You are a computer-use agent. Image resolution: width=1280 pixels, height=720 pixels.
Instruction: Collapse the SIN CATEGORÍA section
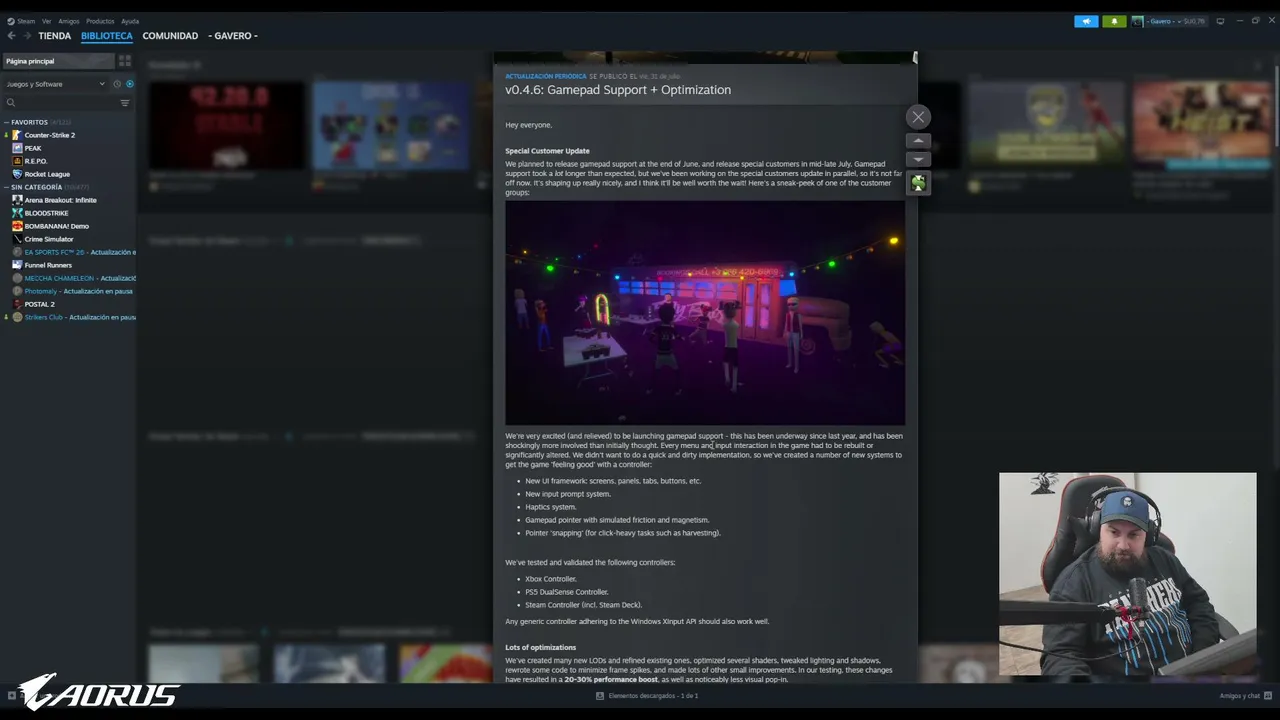pos(6,187)
